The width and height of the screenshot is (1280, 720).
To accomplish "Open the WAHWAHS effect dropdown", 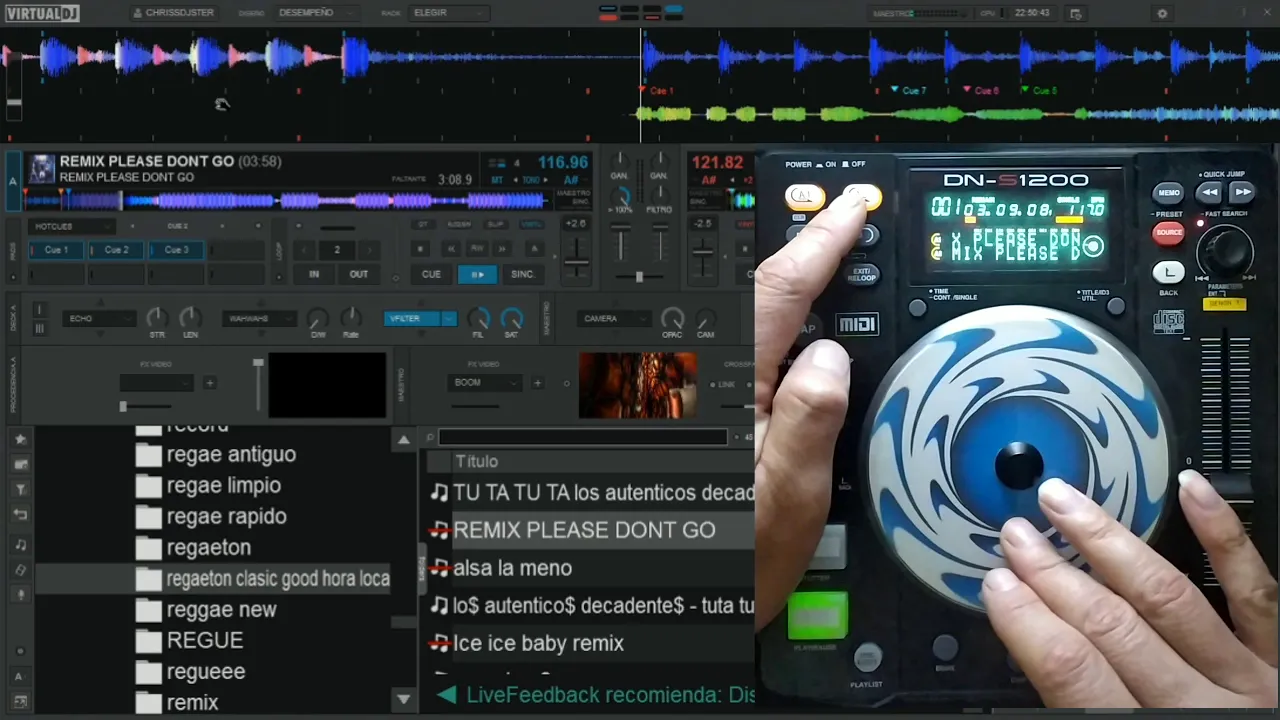I will pos(259,319).
